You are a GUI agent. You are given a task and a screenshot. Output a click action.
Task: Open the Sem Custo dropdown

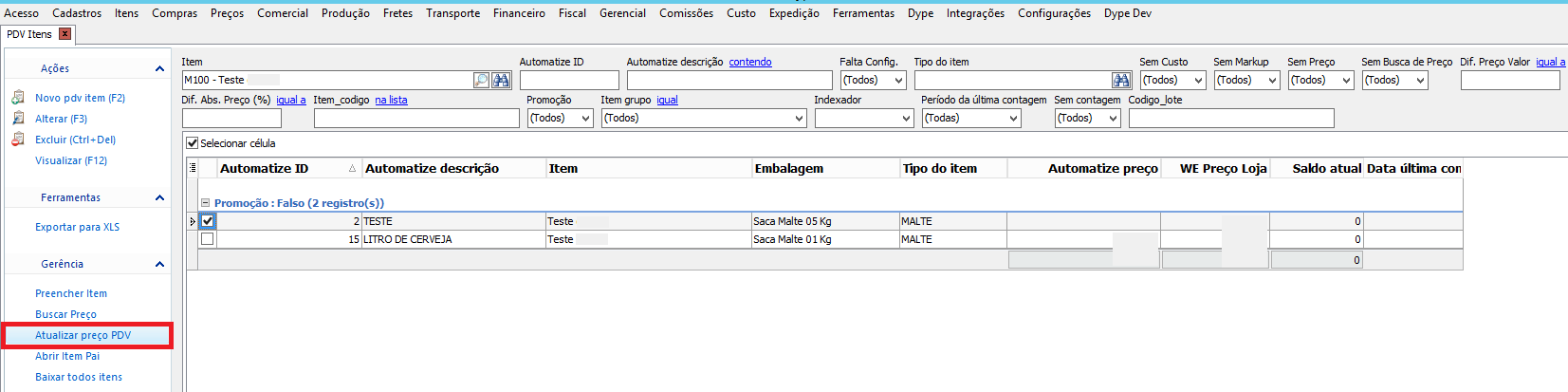click(1198, 81)
